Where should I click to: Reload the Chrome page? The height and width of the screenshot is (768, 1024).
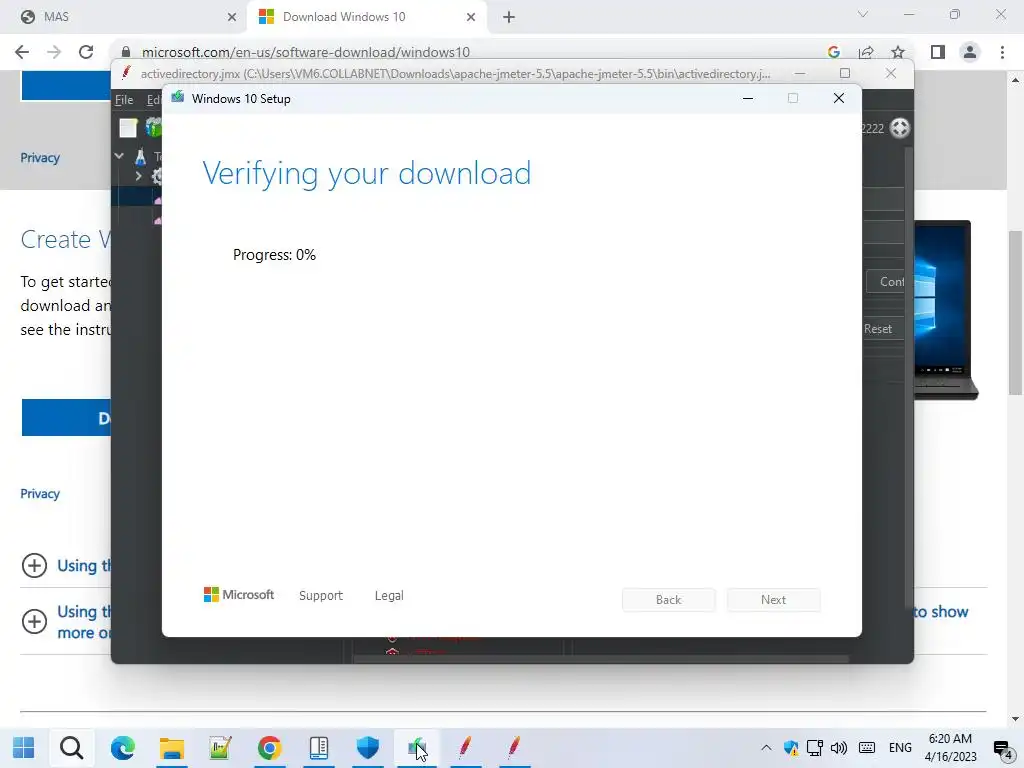coord(86,52)
